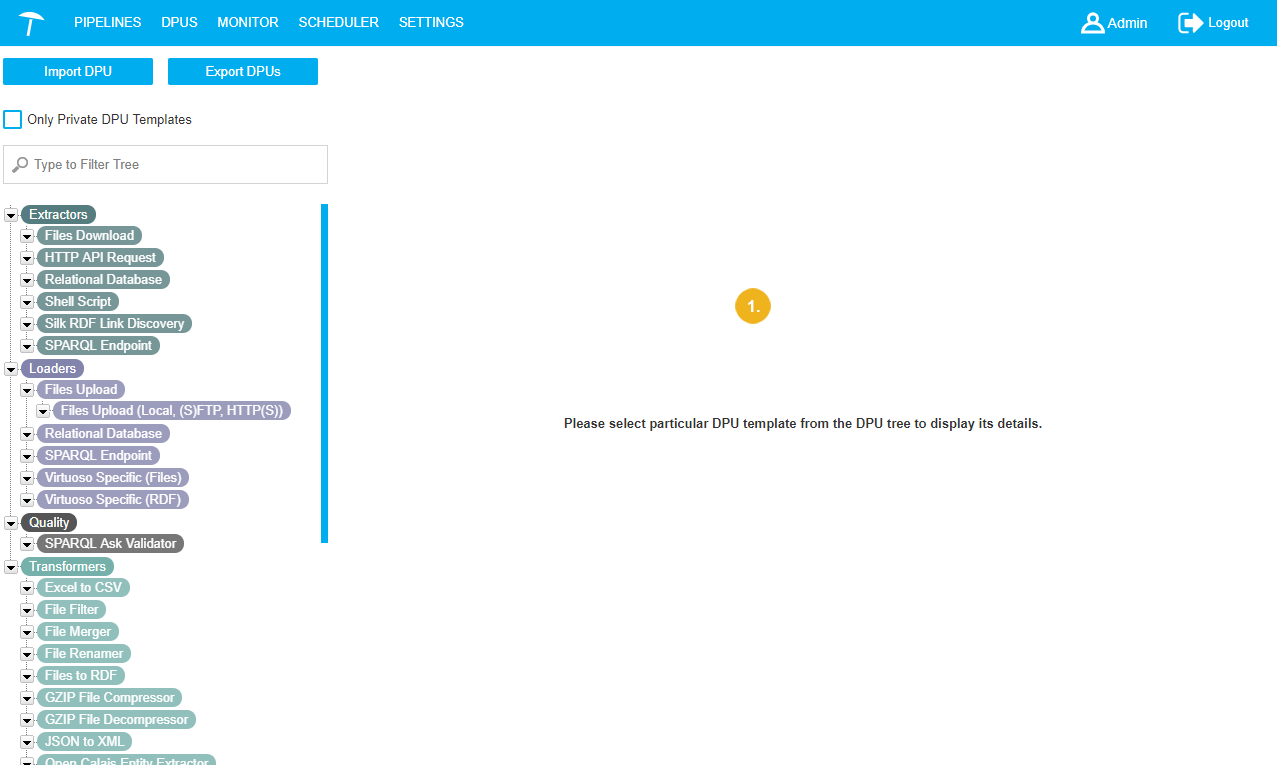Image resolution: width=1277 pixels, height=765 pixels.
Task: Click the yellow step 1 marker
Action: [x=753, y=307]
